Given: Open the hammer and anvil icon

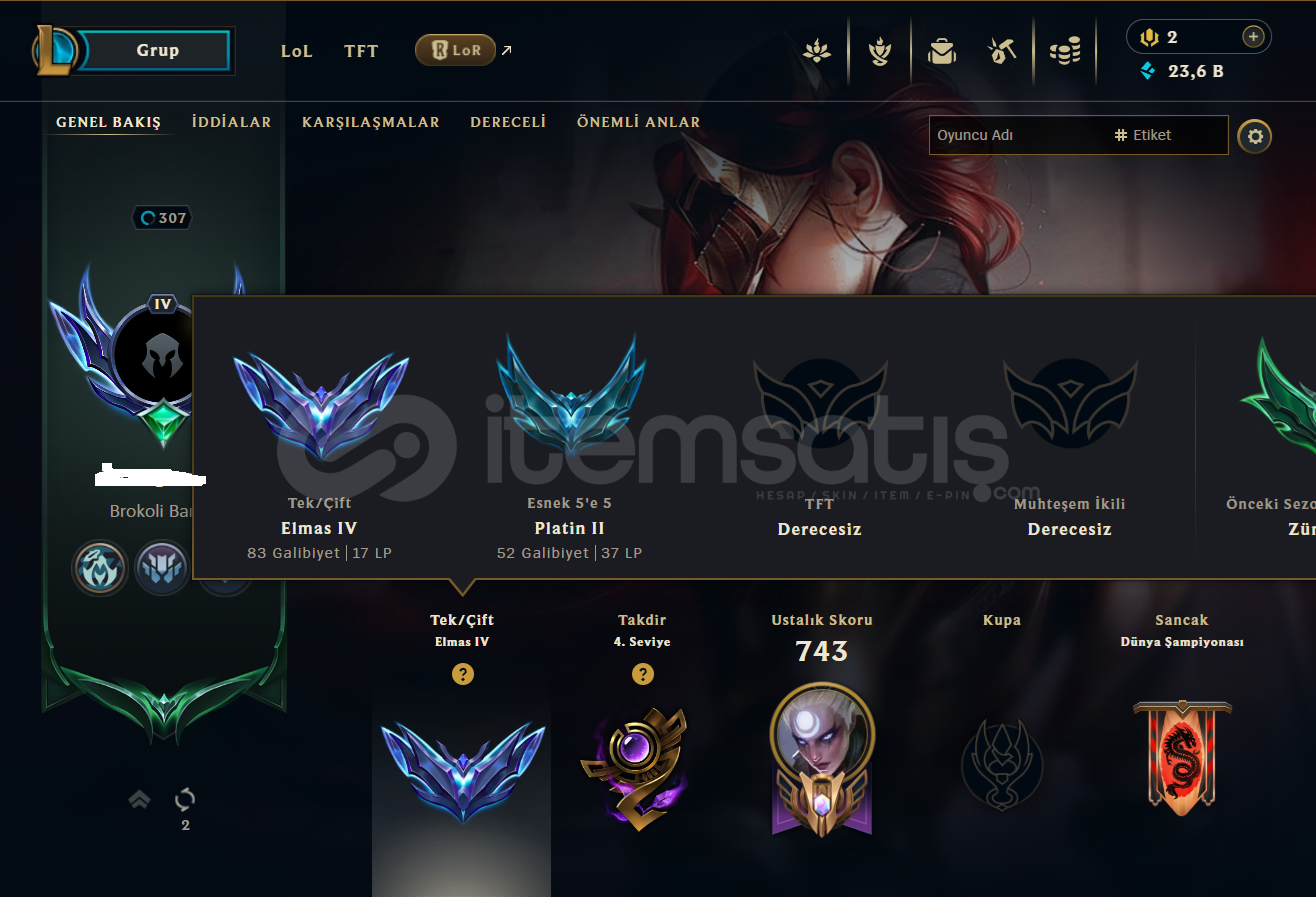Looking at the screenshot, I should [x=1002, y=50].
